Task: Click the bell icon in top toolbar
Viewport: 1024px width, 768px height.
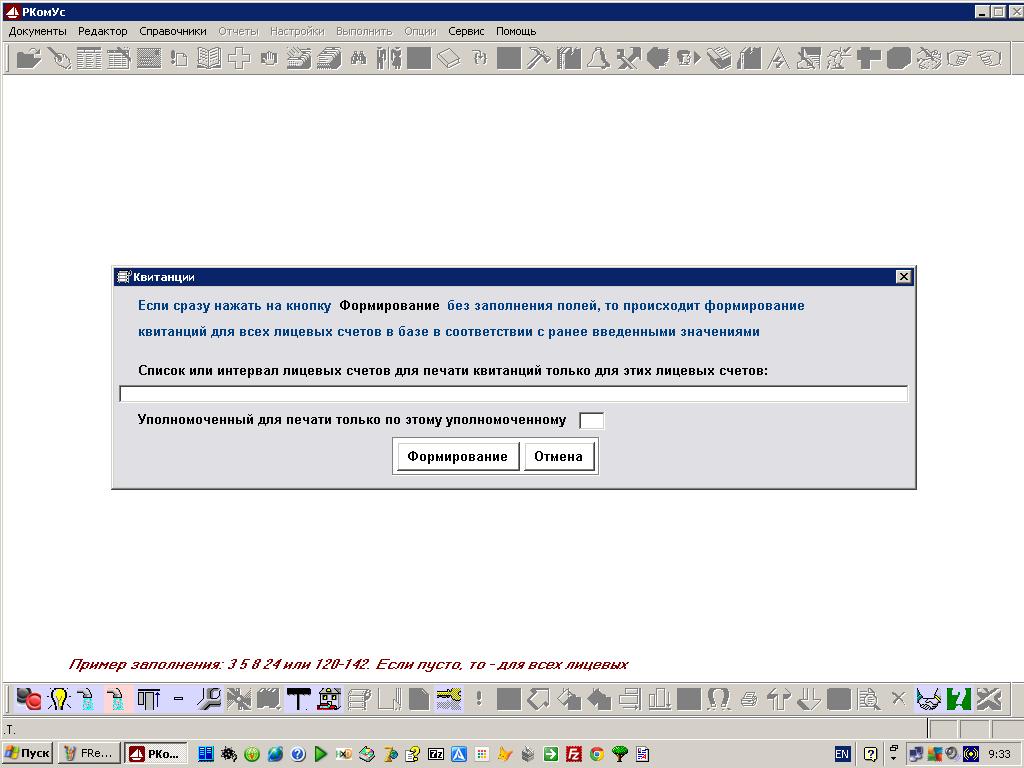Action: click(x=598, y=59)
